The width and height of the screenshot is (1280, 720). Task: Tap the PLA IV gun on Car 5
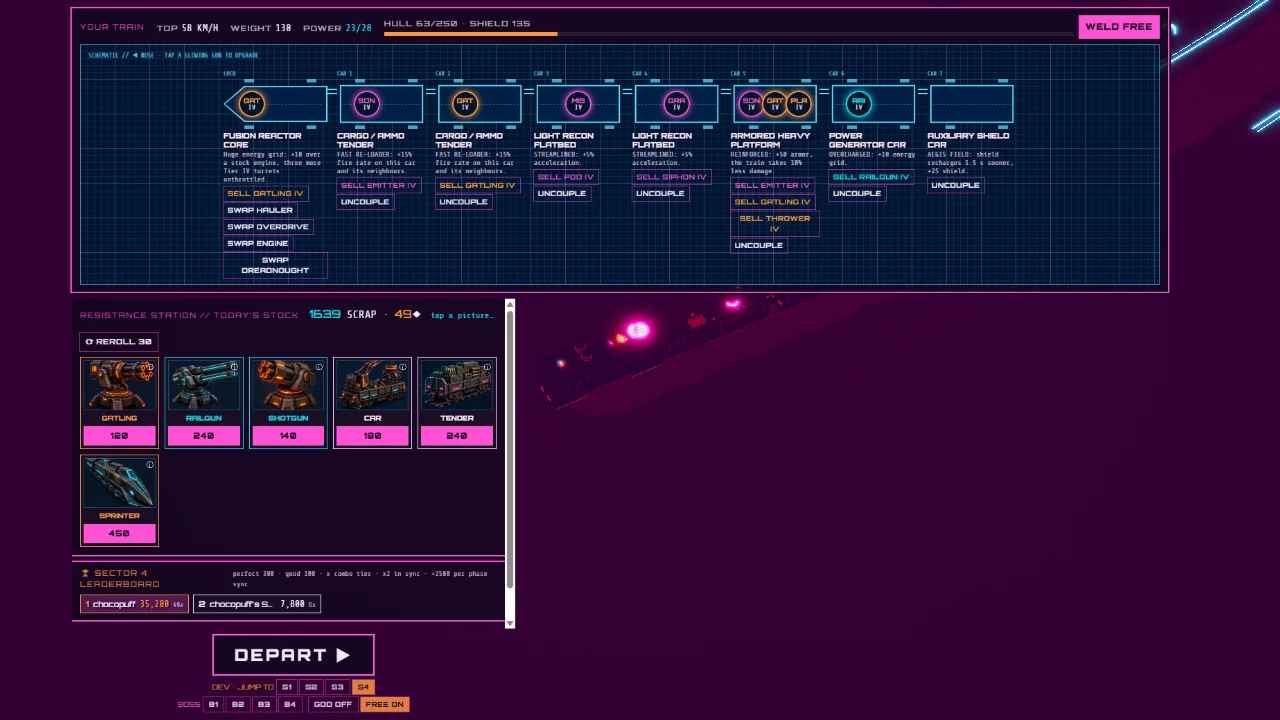coord(798,103)
